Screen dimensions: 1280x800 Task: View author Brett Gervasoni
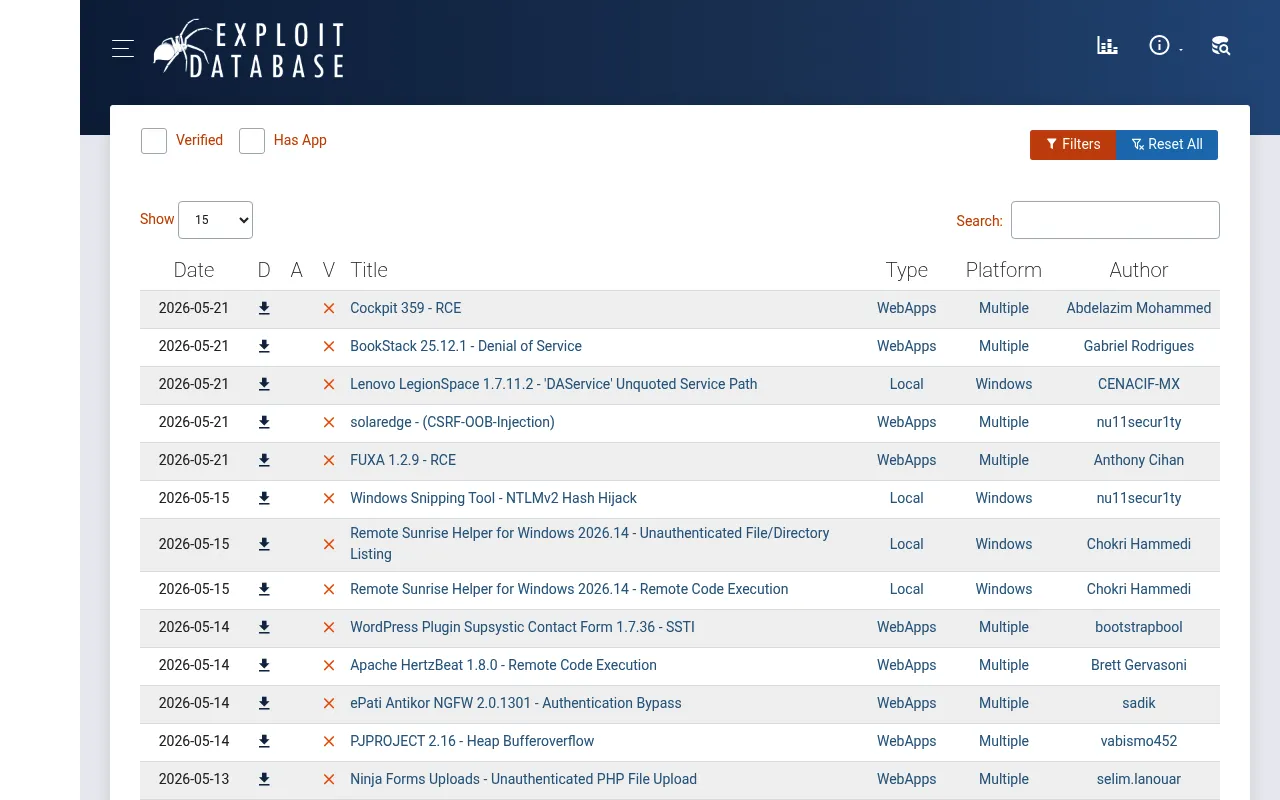pyautogui.click(x=1139, y=665)
